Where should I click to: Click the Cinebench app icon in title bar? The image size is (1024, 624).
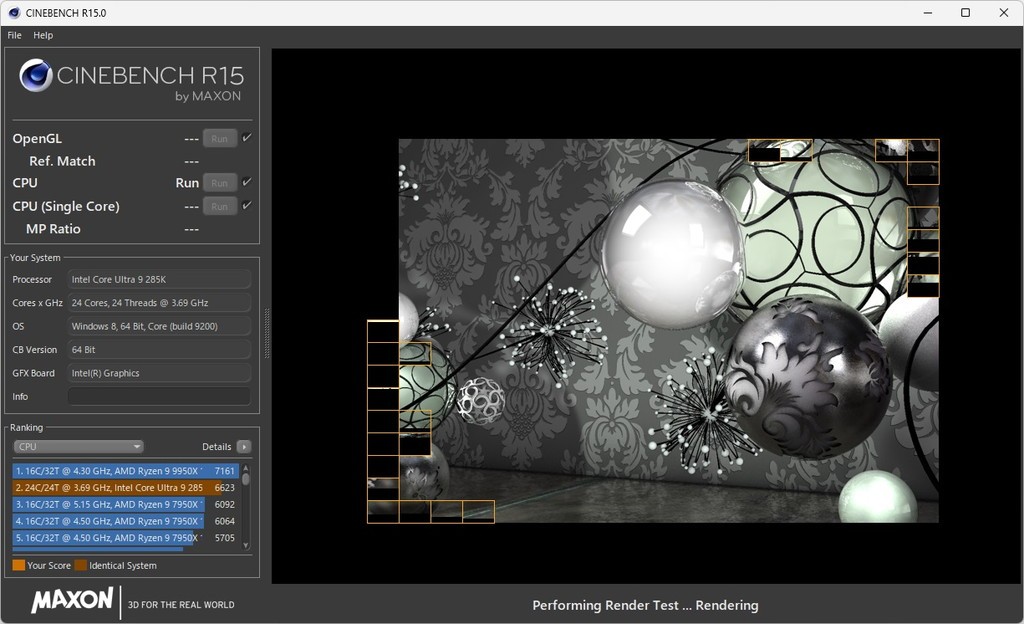click(13, 13)
